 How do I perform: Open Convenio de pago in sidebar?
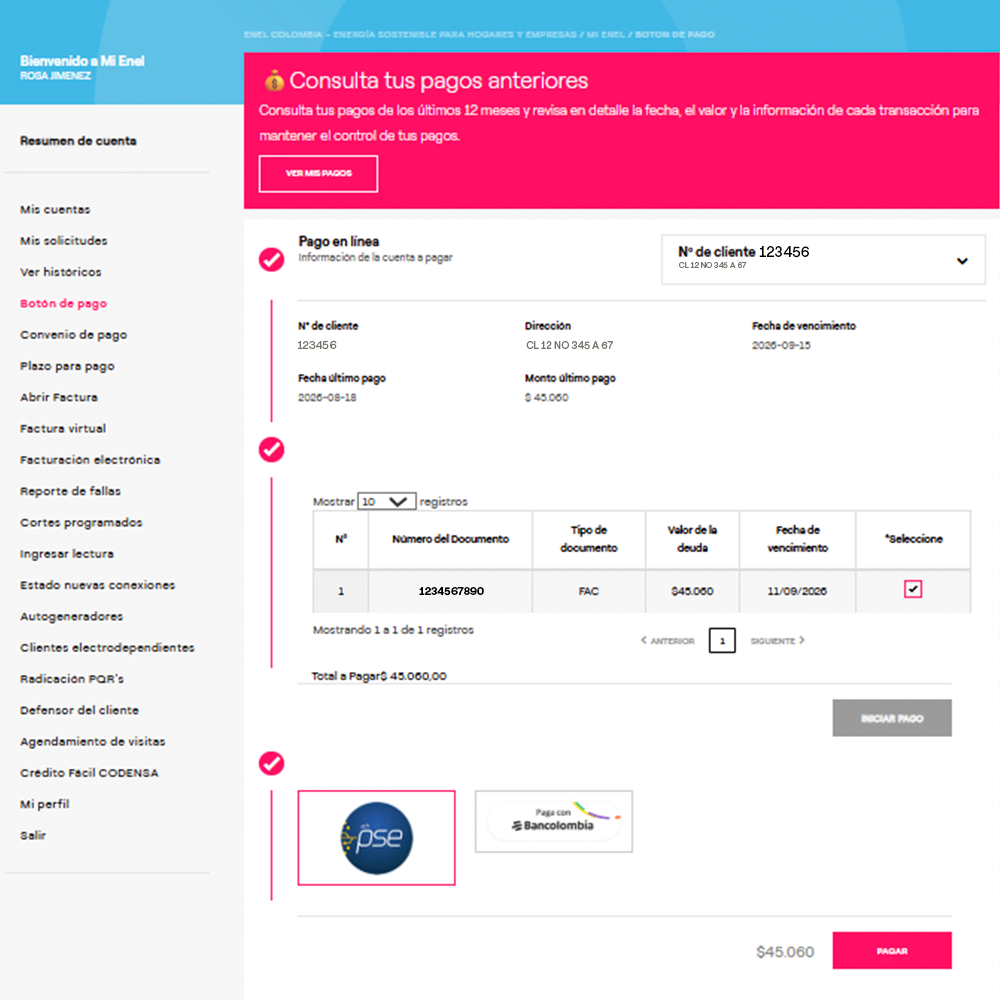[73, 335]
